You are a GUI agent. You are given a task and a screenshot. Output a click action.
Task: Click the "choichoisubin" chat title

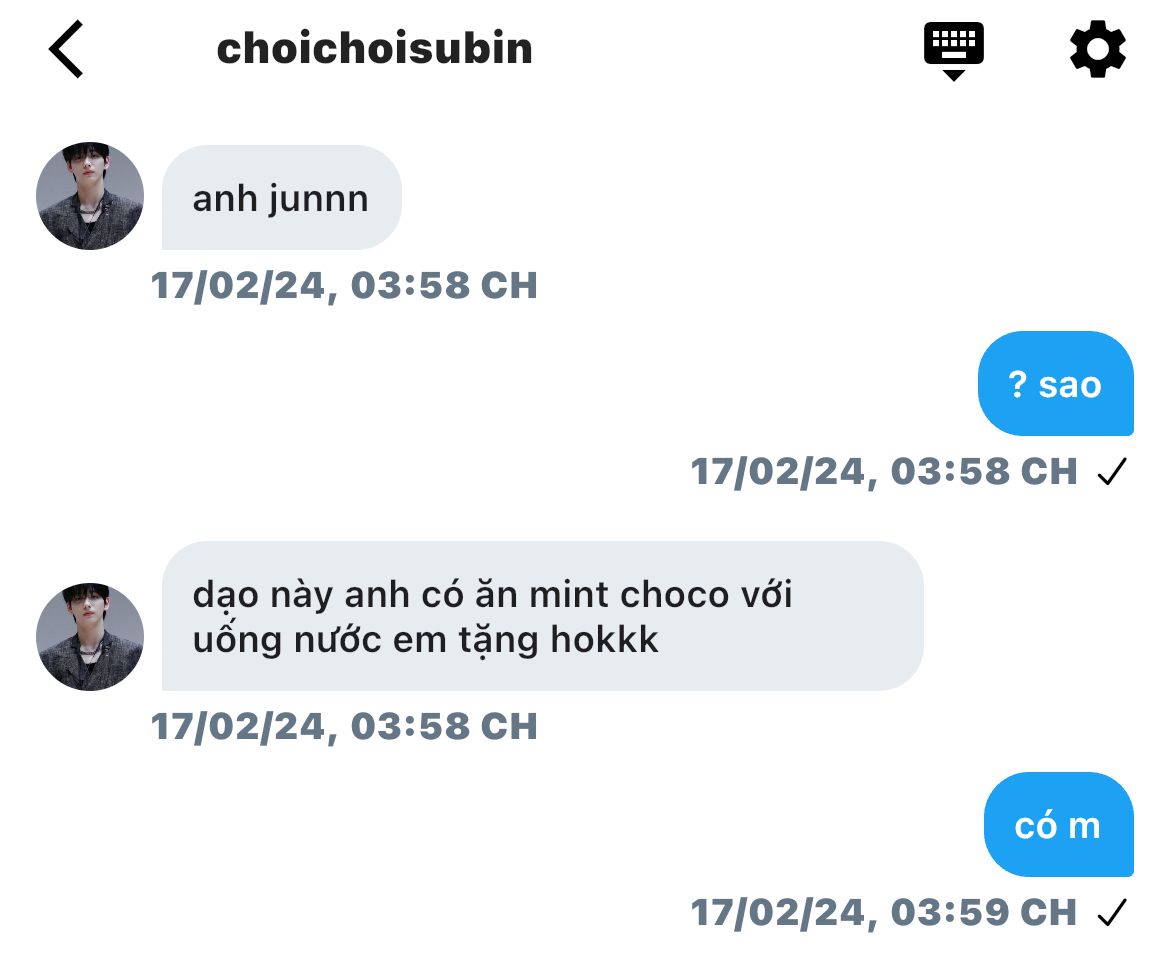point(375,49)
